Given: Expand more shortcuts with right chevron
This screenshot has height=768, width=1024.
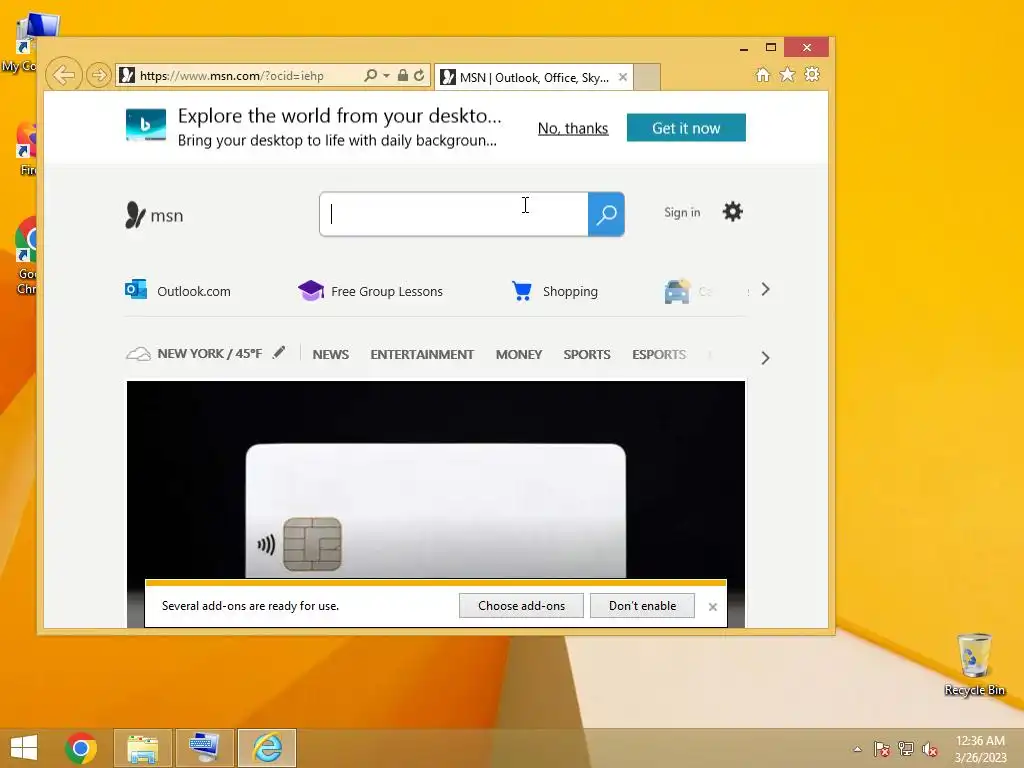Looking at the screenshot, I should tap(765, 289).
